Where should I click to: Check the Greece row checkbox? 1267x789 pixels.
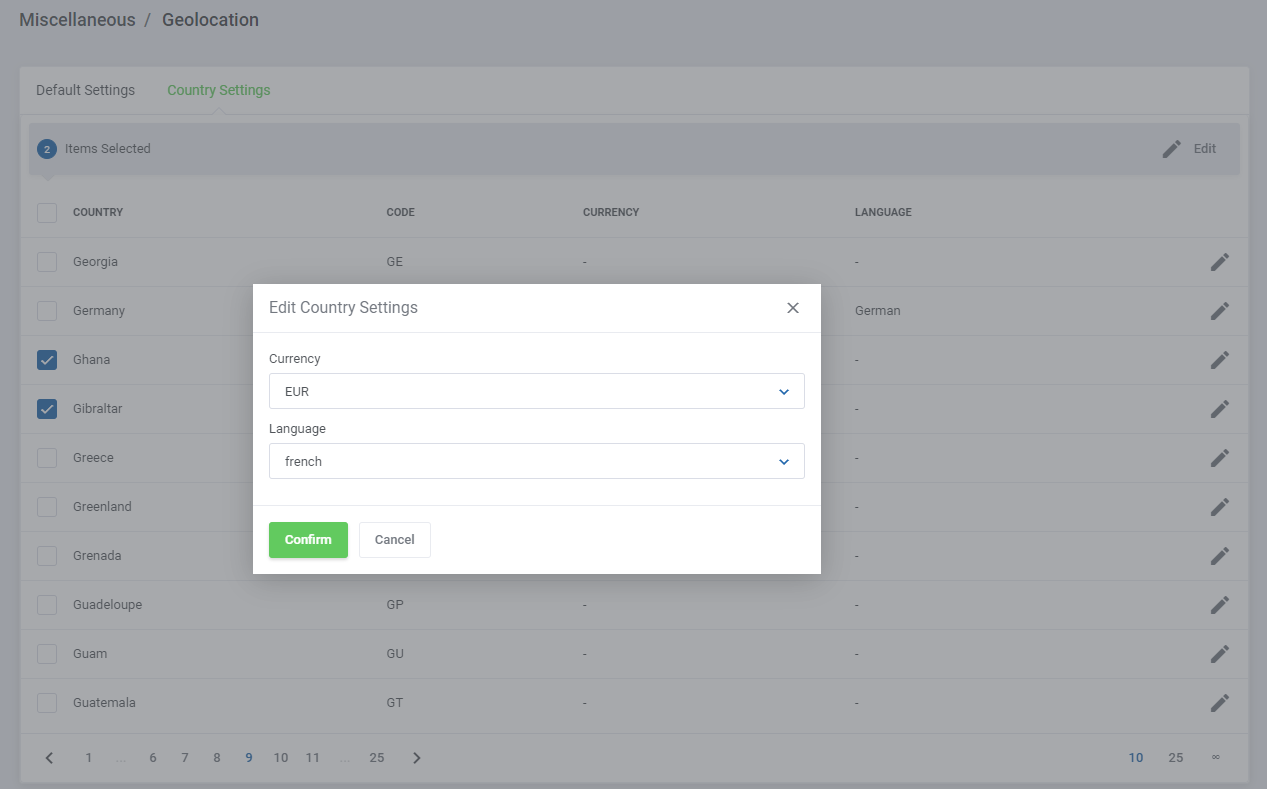47,458
